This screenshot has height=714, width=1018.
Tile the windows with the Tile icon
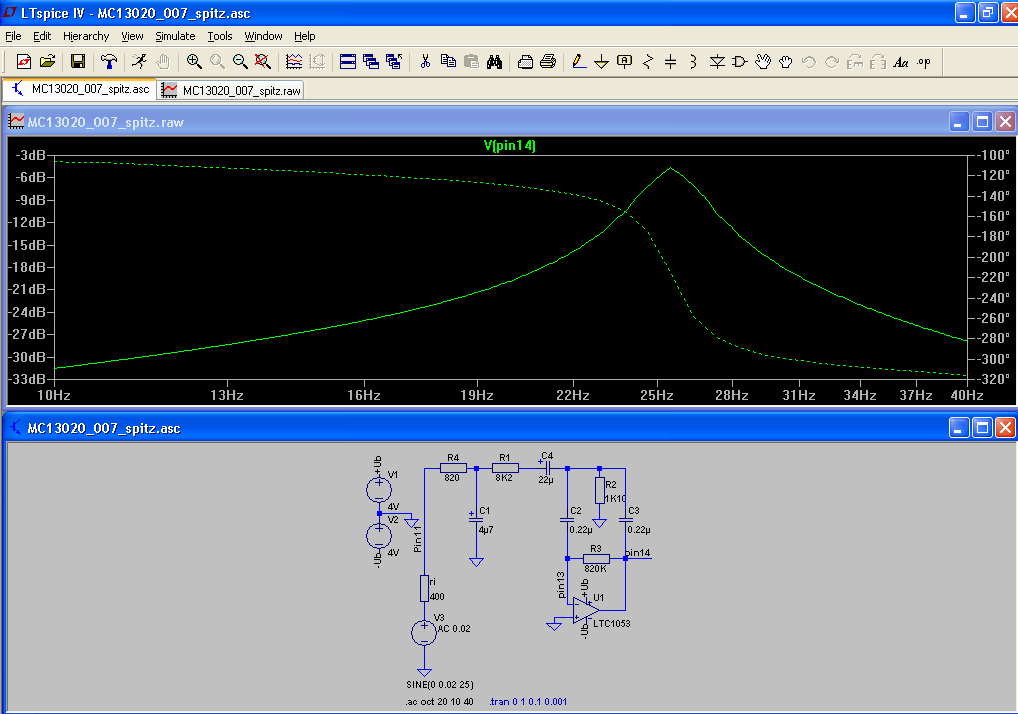tap(348, 62)
